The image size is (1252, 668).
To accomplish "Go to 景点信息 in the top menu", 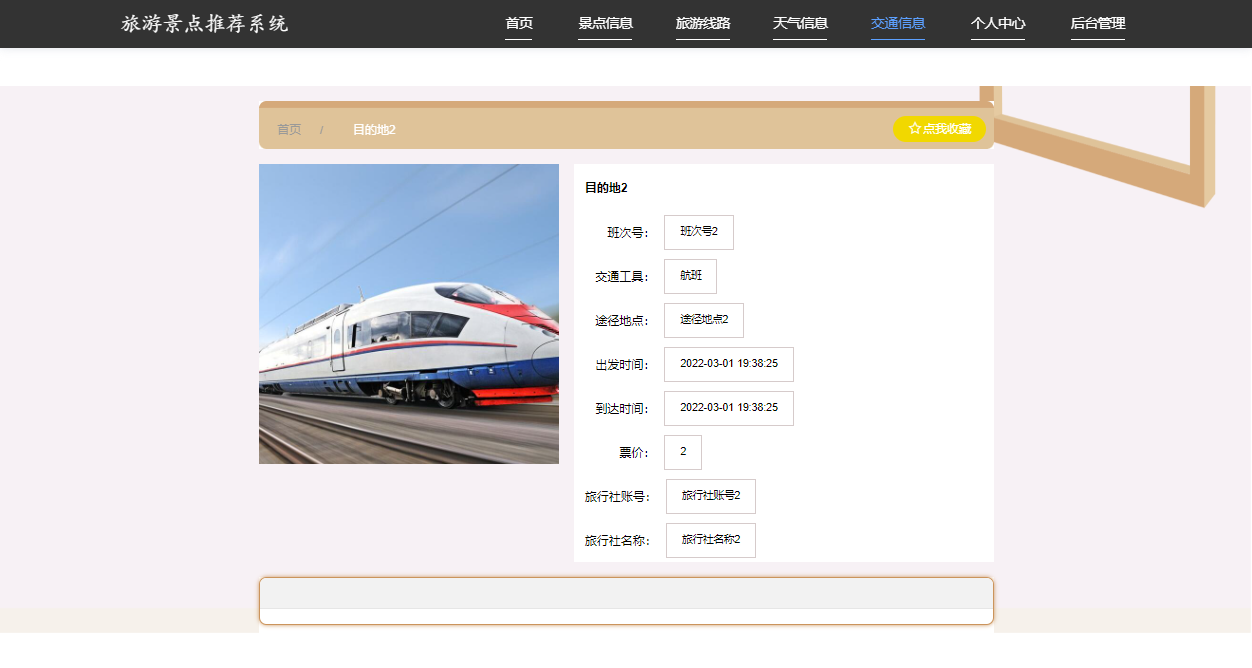I will (x=605, y=24).
